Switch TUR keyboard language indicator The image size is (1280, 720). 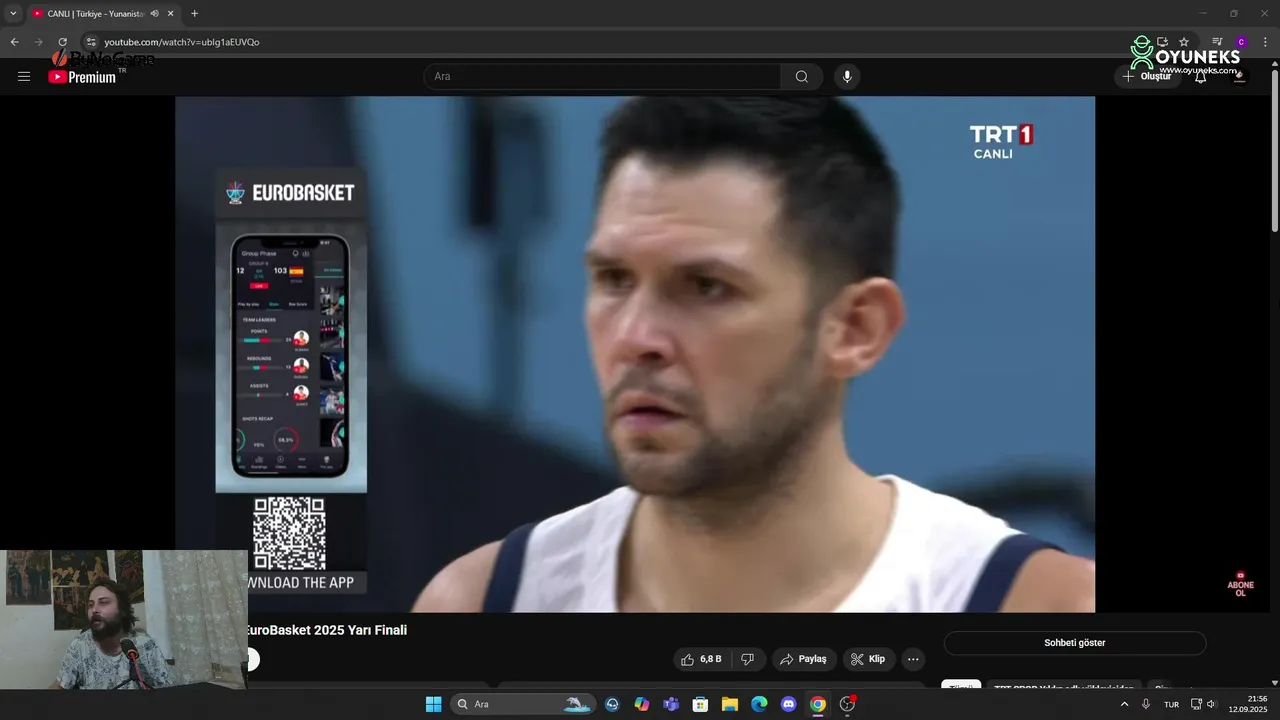(1171, 704)
